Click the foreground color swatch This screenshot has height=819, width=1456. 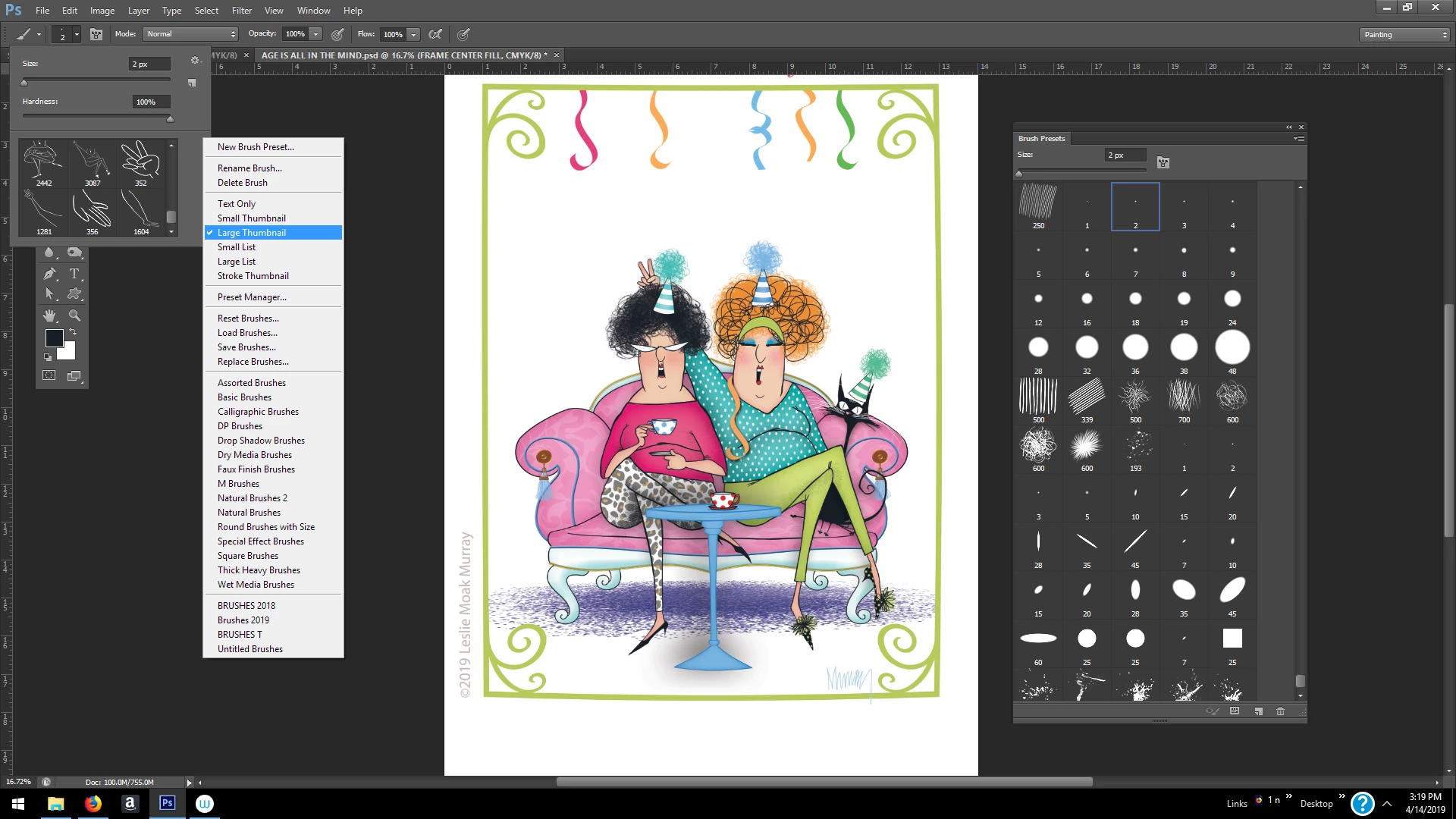tap(54, 338)
